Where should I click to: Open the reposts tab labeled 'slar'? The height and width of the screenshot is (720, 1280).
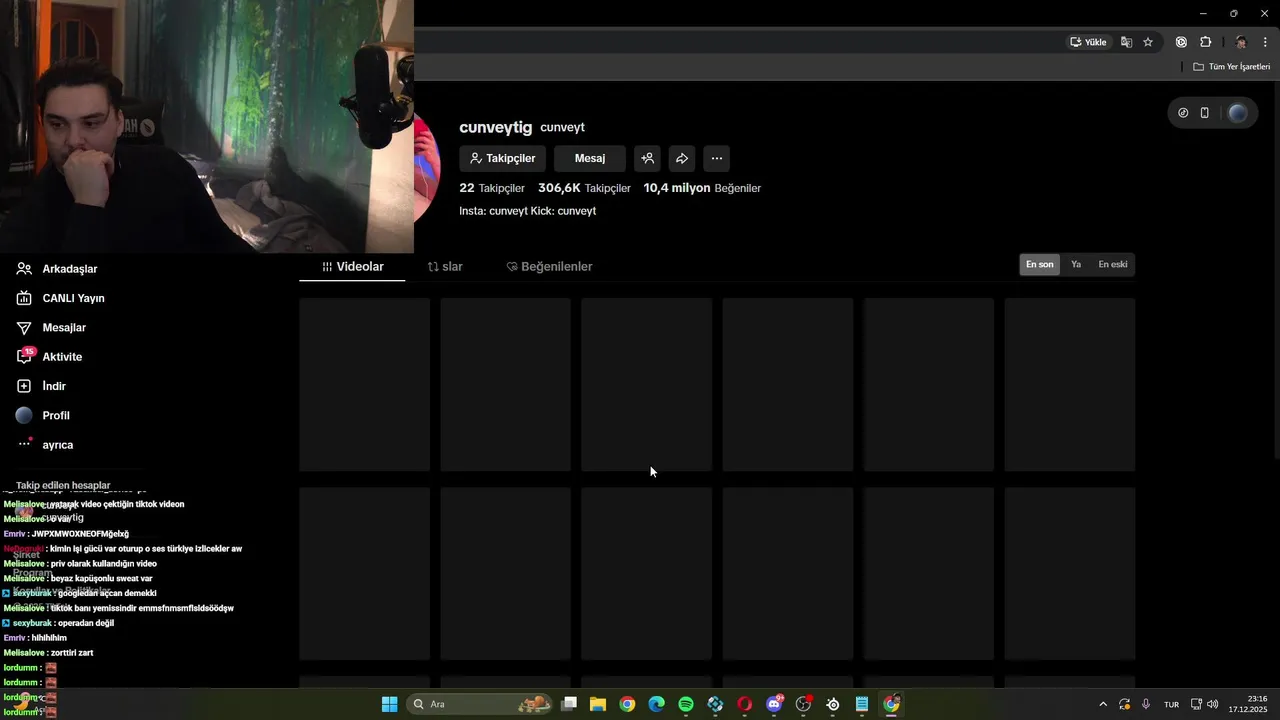[445, 267]
